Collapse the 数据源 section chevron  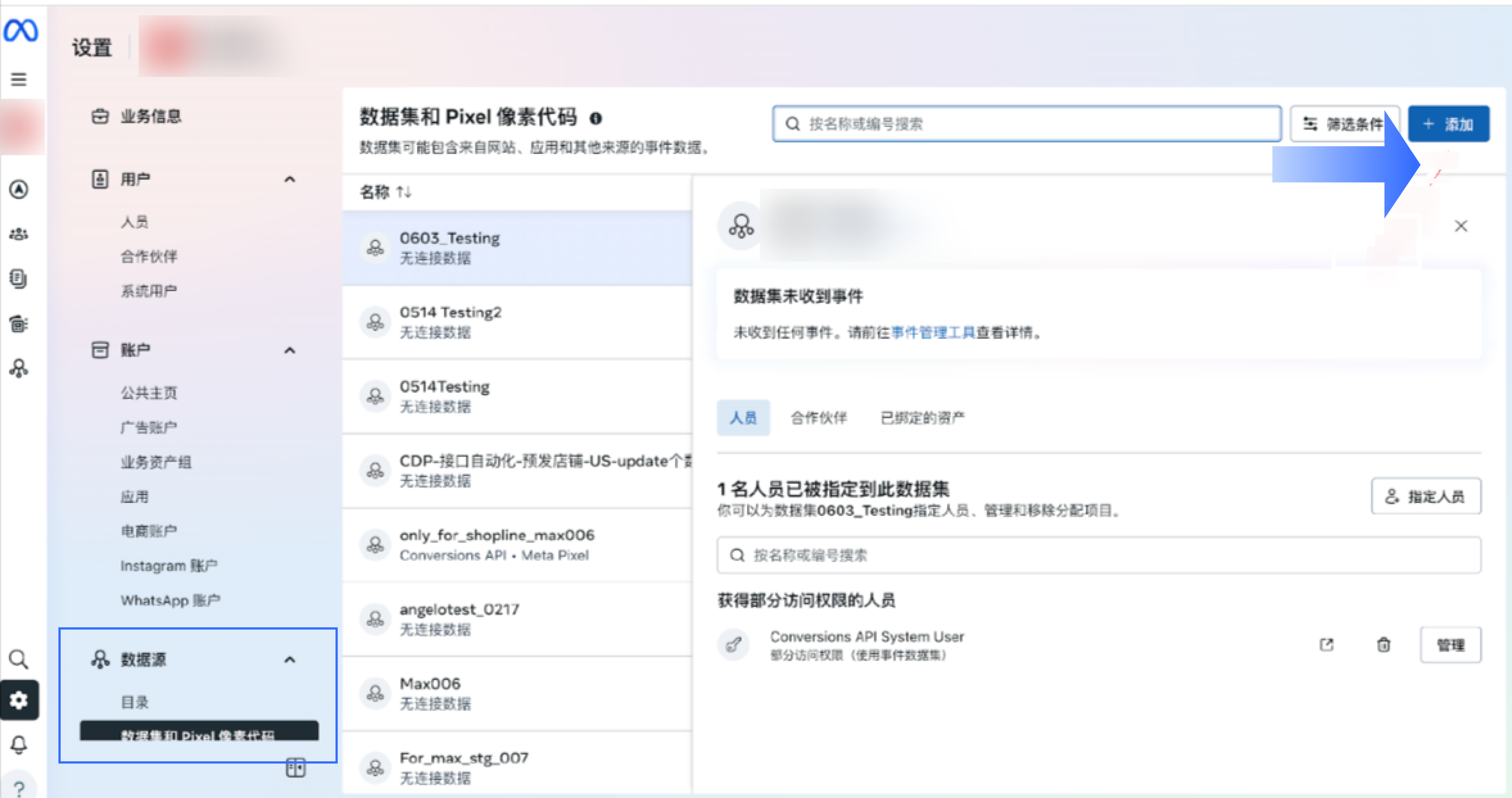tap(289, 660)
